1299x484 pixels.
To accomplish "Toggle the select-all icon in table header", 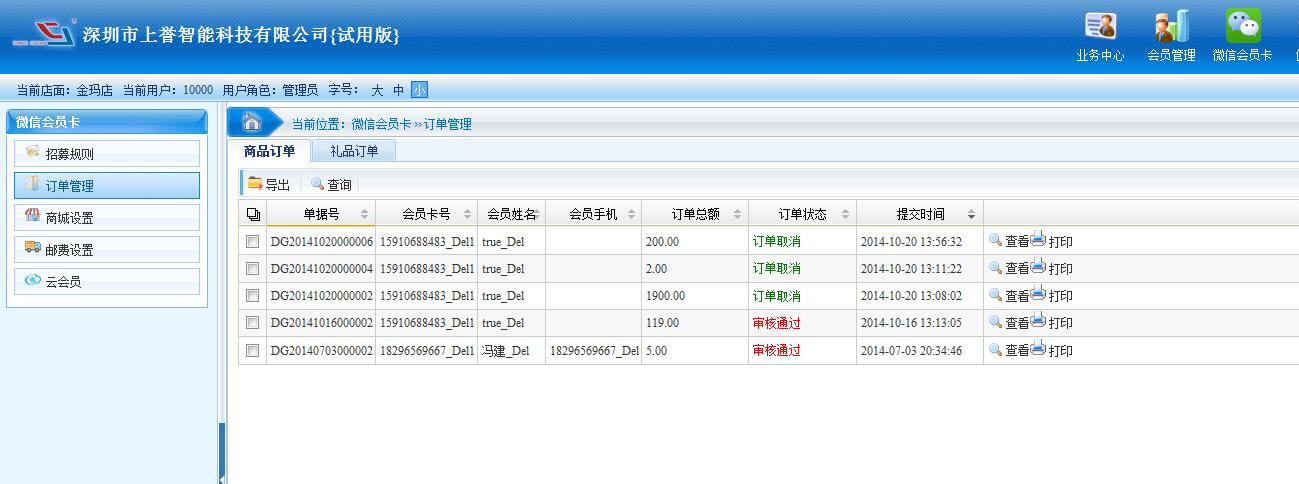I will (x=252, y=214).
